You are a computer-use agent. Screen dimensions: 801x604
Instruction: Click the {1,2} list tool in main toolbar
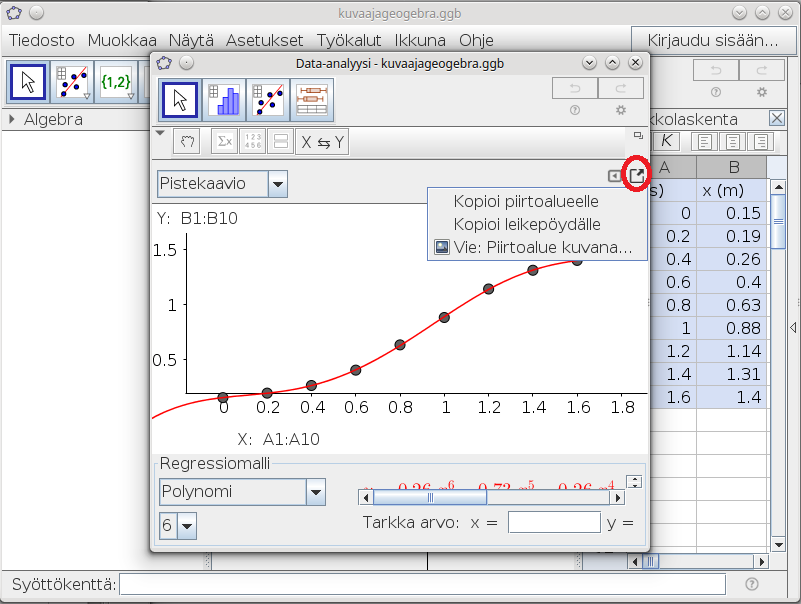click(x=117, y=82)
